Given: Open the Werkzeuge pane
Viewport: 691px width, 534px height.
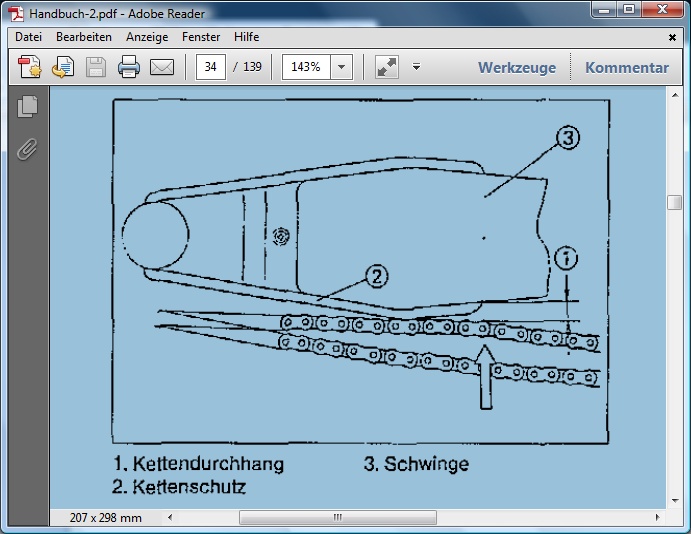Looking at the screenshot, I should (516, 68).
